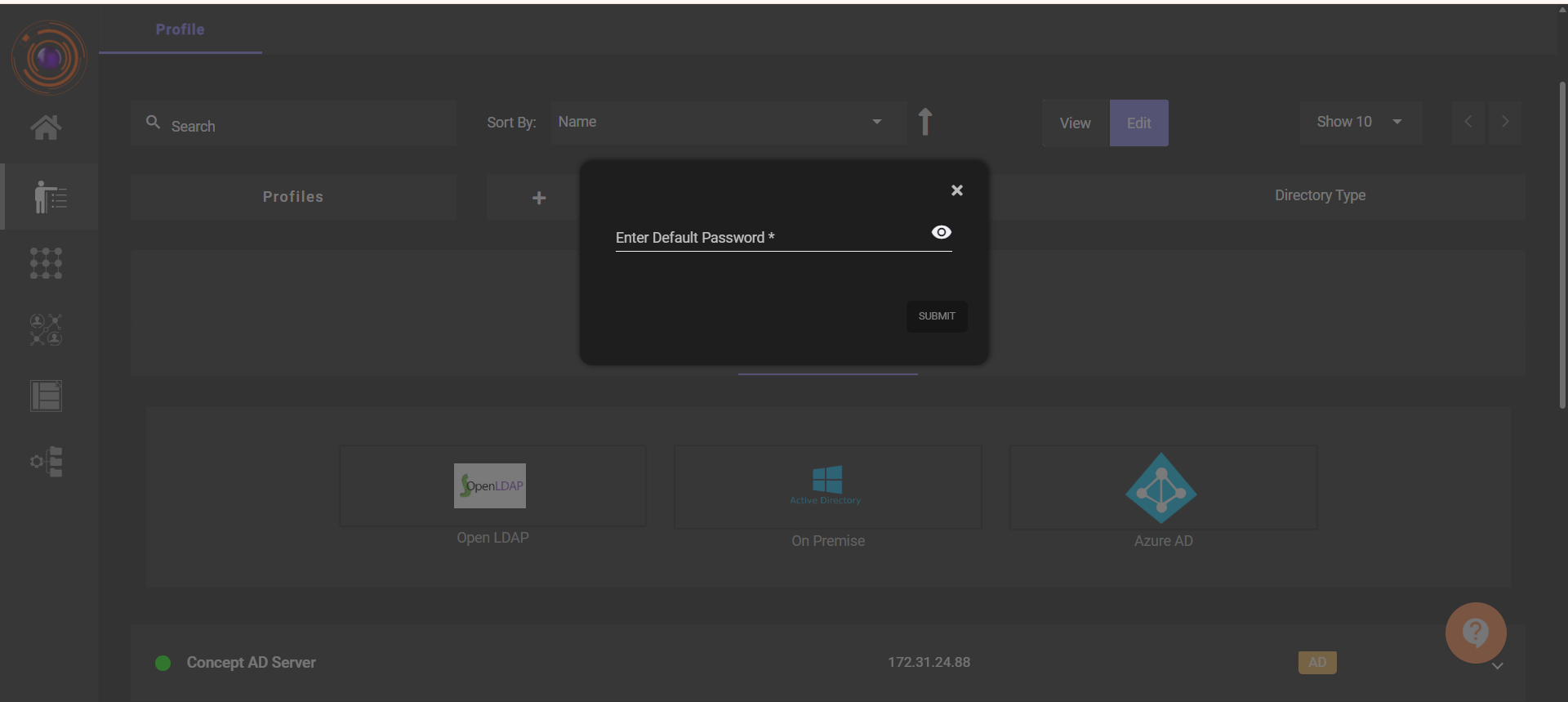Toggle password visibility eye icon
The height and width of the screenshot is (702, 1568).
[942, 232]
